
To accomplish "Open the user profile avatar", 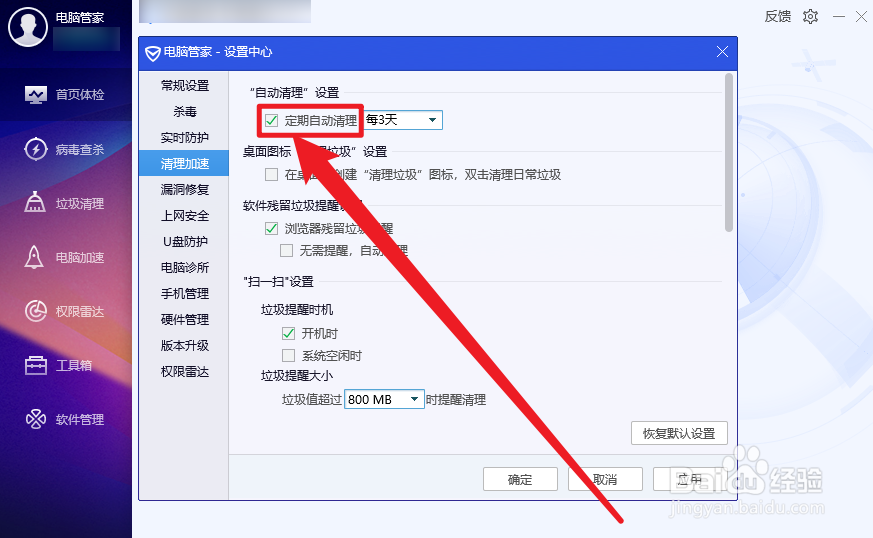I will [28, 27].
